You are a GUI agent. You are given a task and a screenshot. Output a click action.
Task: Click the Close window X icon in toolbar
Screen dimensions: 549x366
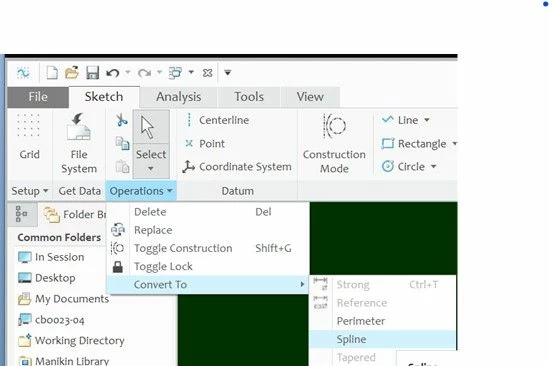(207, 73)
